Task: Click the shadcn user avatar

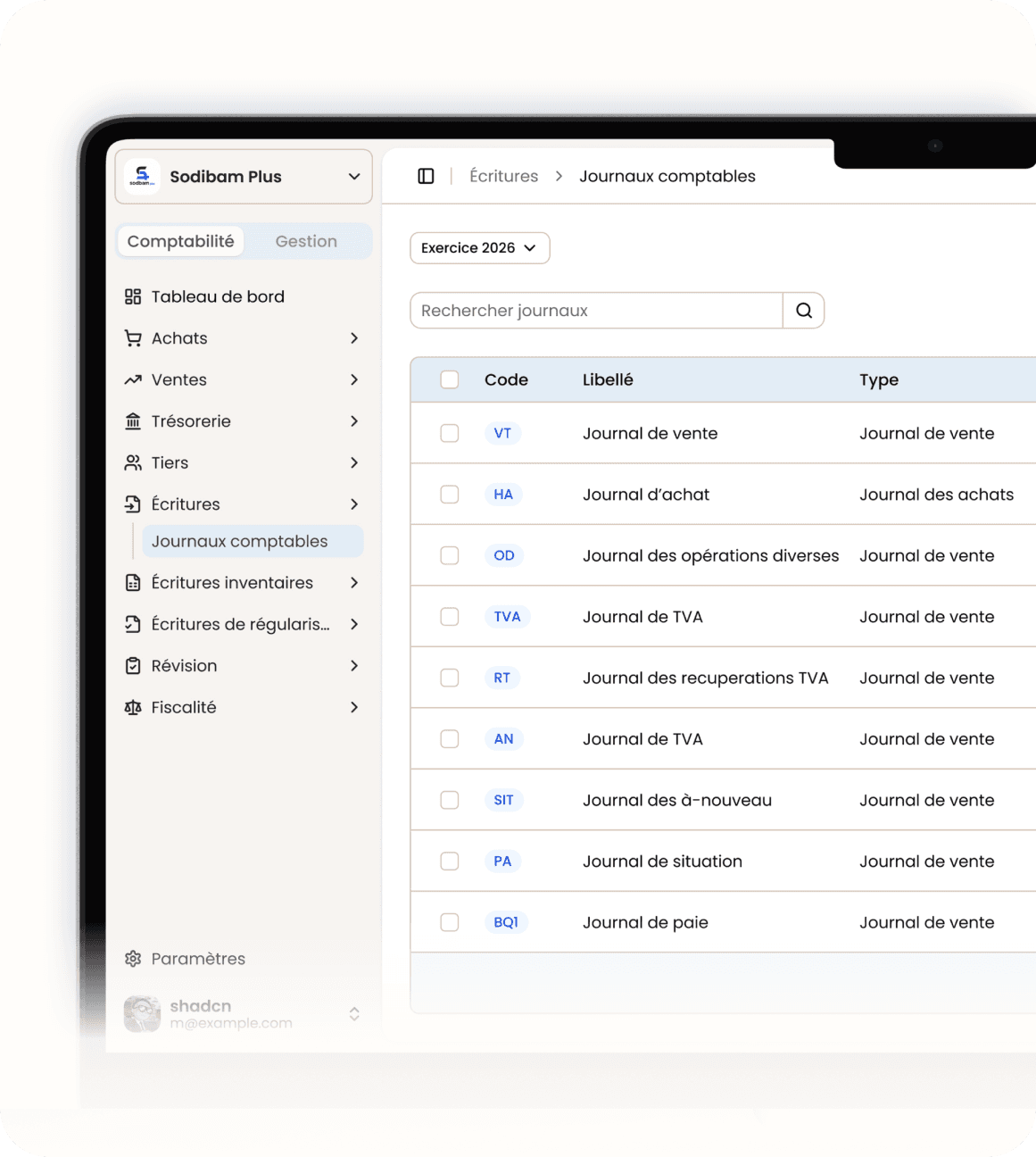Action: [142, 1014]
